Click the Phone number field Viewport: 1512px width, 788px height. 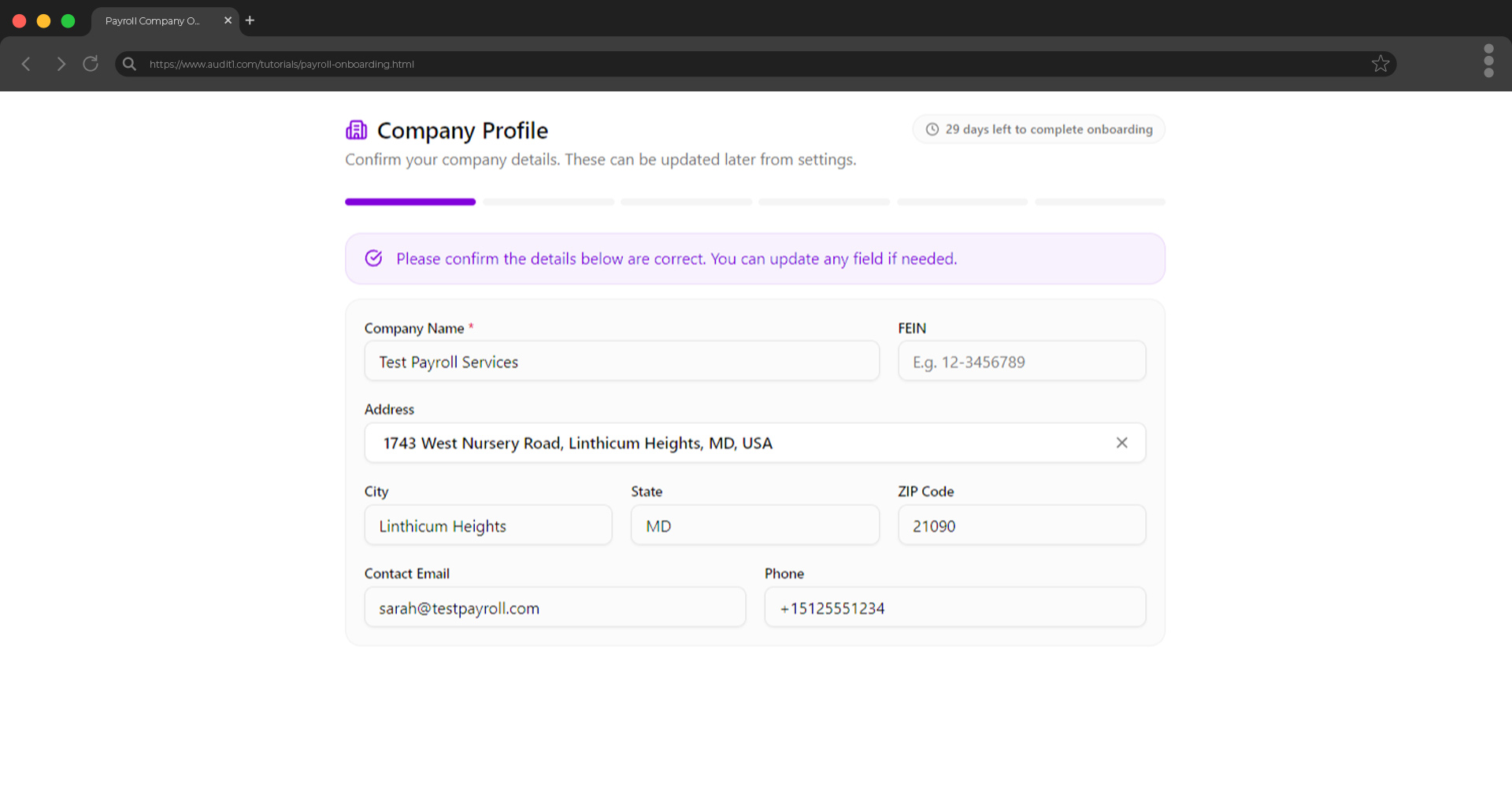[954, 607]
